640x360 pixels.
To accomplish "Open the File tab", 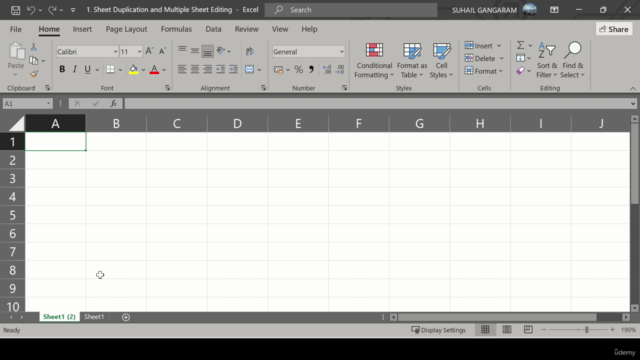I will click(16, 29).
